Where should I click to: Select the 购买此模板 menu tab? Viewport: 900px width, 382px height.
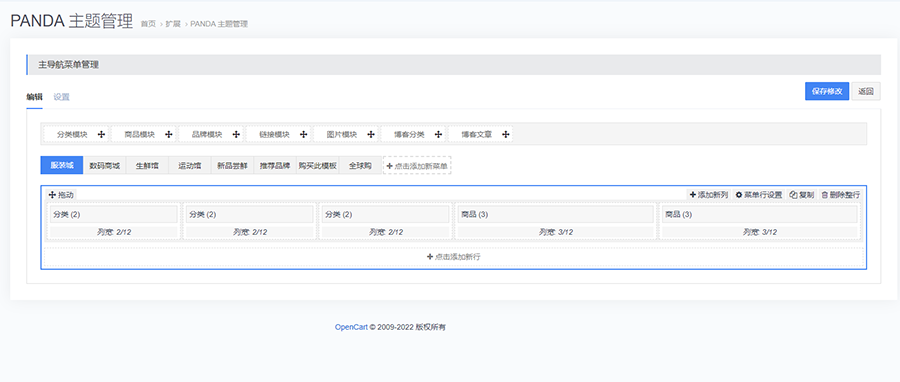click(x=317, y=165)
